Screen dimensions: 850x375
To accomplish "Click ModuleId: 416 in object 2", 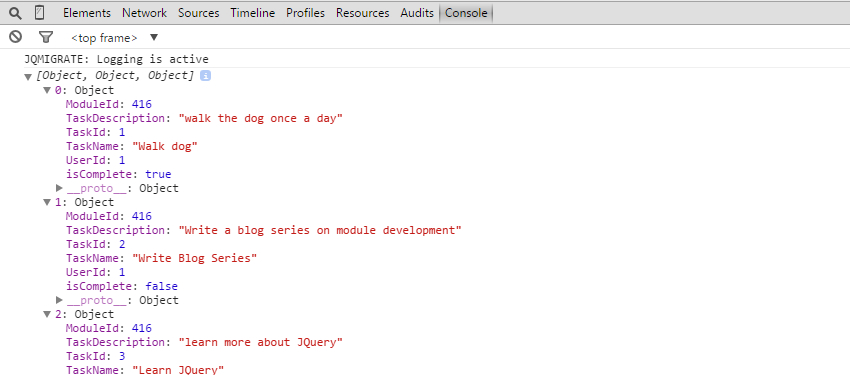I will tap(109, 328).
